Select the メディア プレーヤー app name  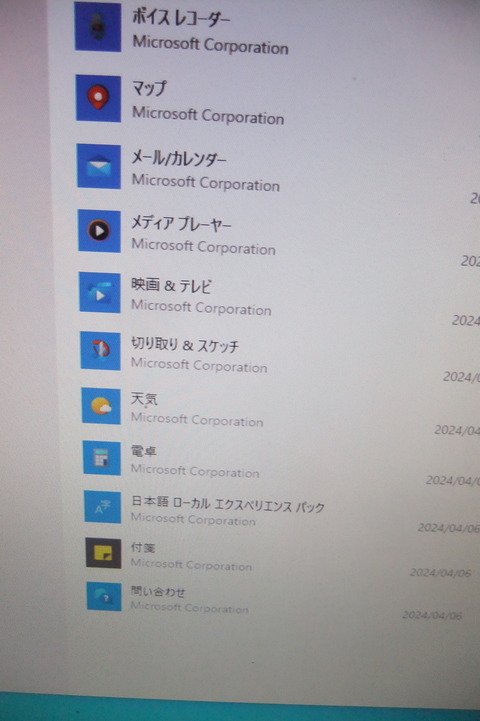point(181,223)
